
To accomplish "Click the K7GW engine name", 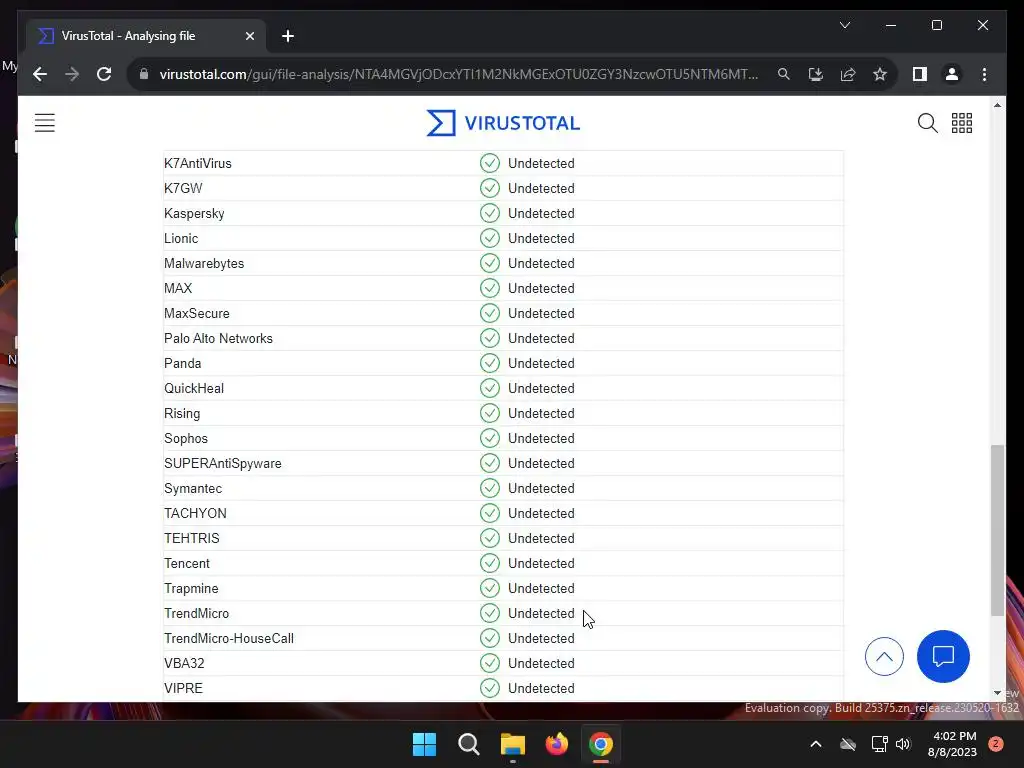I will [183, 188].
